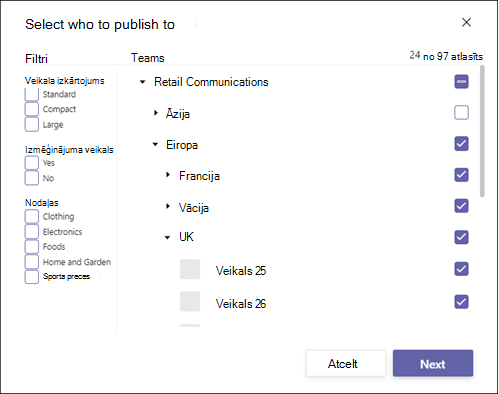This screenshot has height=394, width=499.
Task: Click the Veikals 26 team avatar placeholder
Action: tap(190, 301)
